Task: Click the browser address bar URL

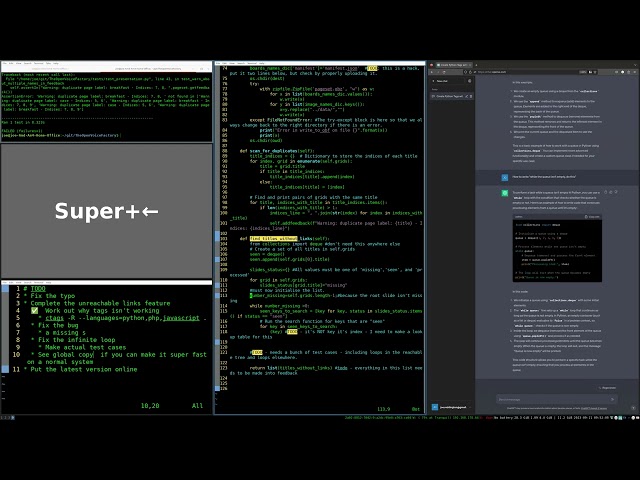Action: pyautogui.click(x=492, y=72)
